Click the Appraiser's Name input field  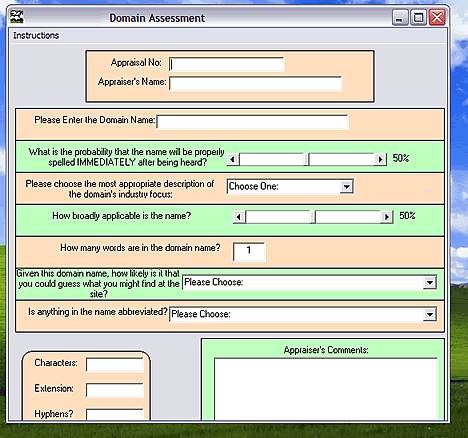(x=256, y=83)
